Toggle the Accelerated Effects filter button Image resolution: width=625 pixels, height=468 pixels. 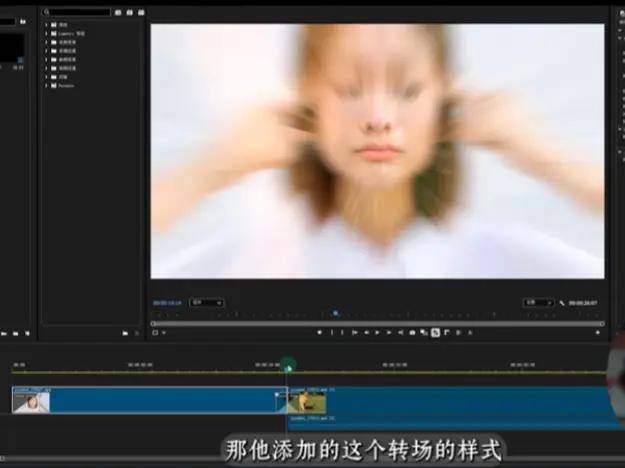117,12
